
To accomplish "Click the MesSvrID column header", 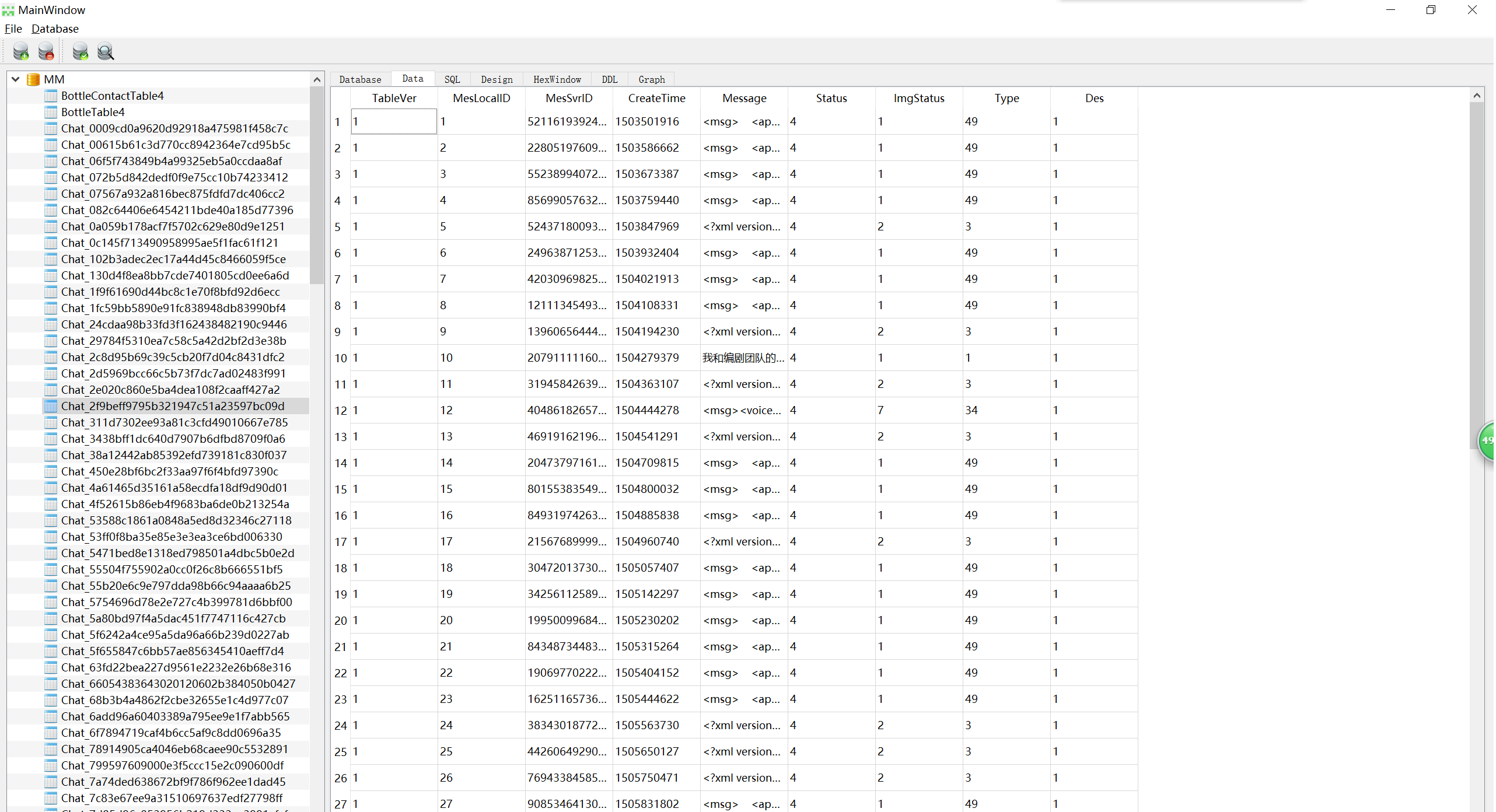I will tap(569, 98).
